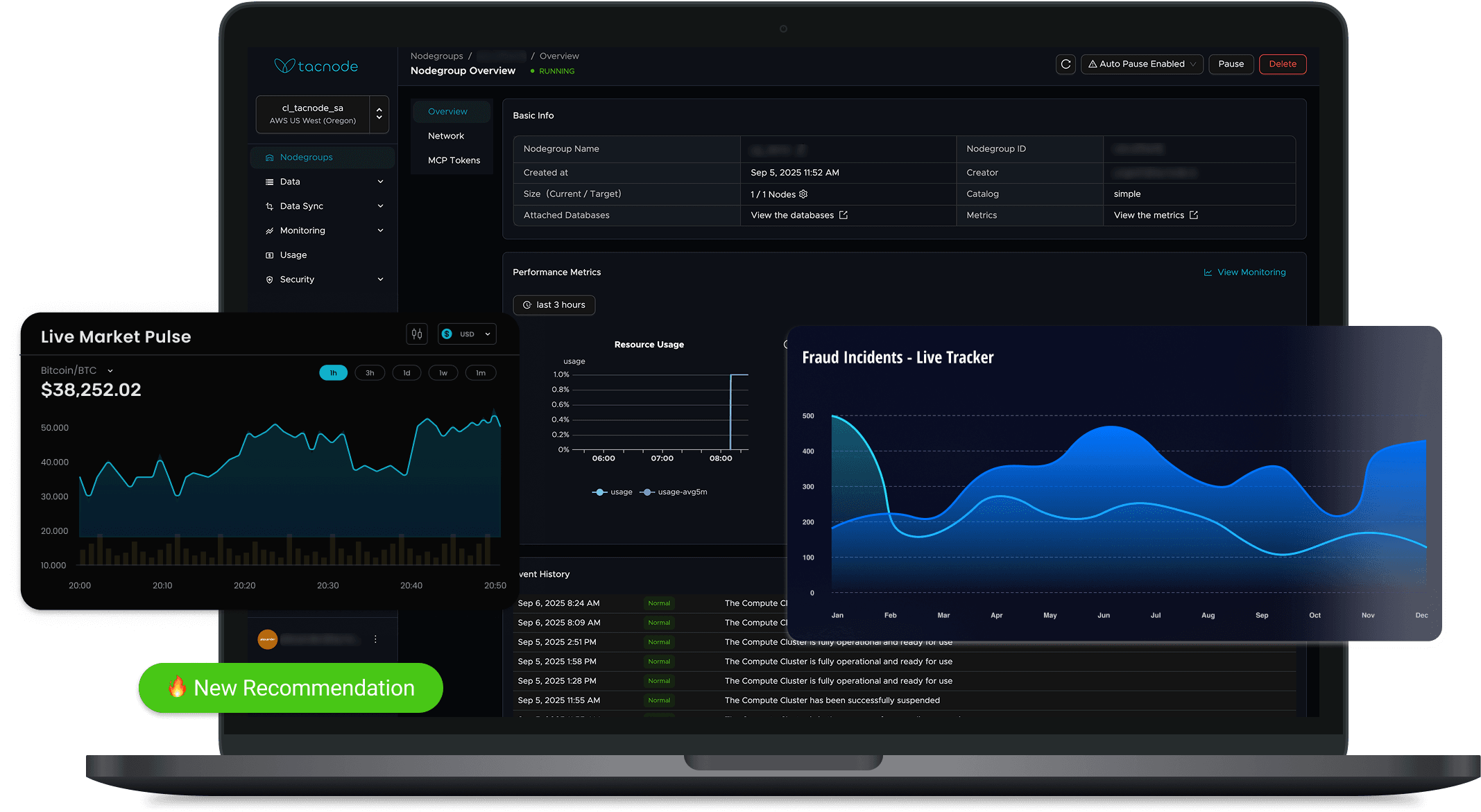The width and height of the screenshot is (1481, 812).
Task: Click the candlestick chart icon in Live Market Pulse
Action: click(x=417, y=334)
